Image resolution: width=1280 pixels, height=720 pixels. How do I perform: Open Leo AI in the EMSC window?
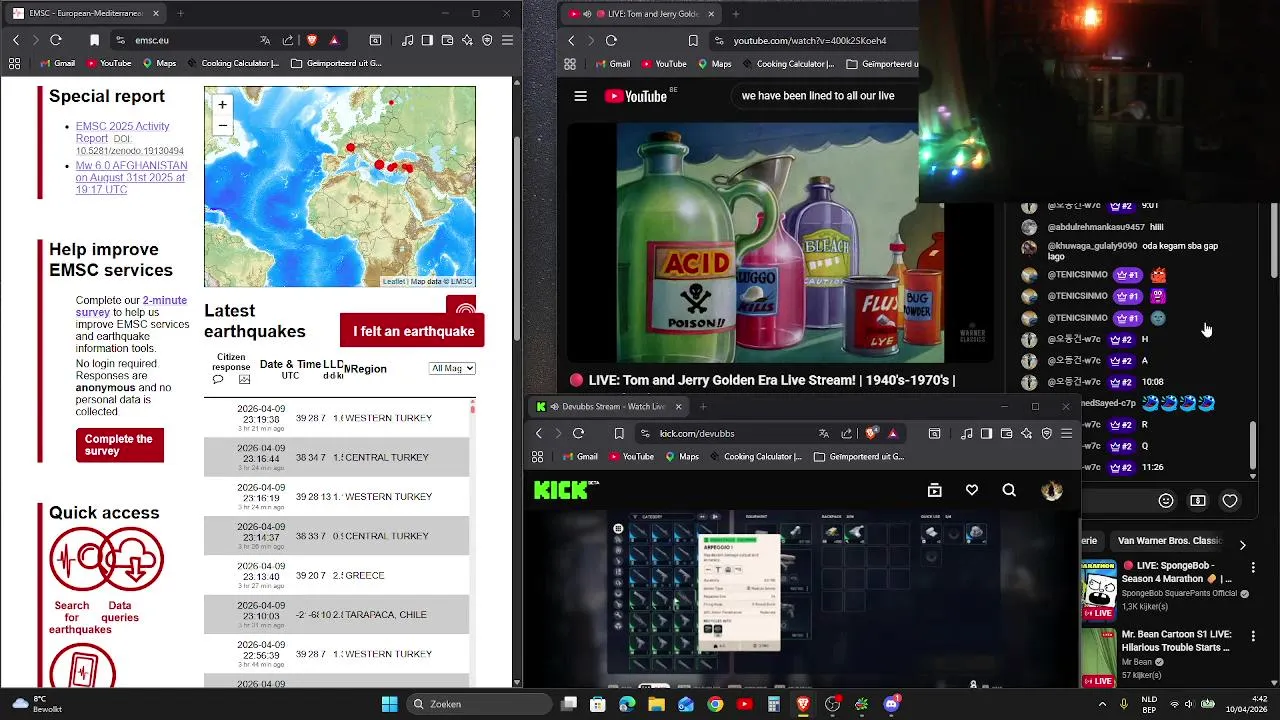point(467,40)
